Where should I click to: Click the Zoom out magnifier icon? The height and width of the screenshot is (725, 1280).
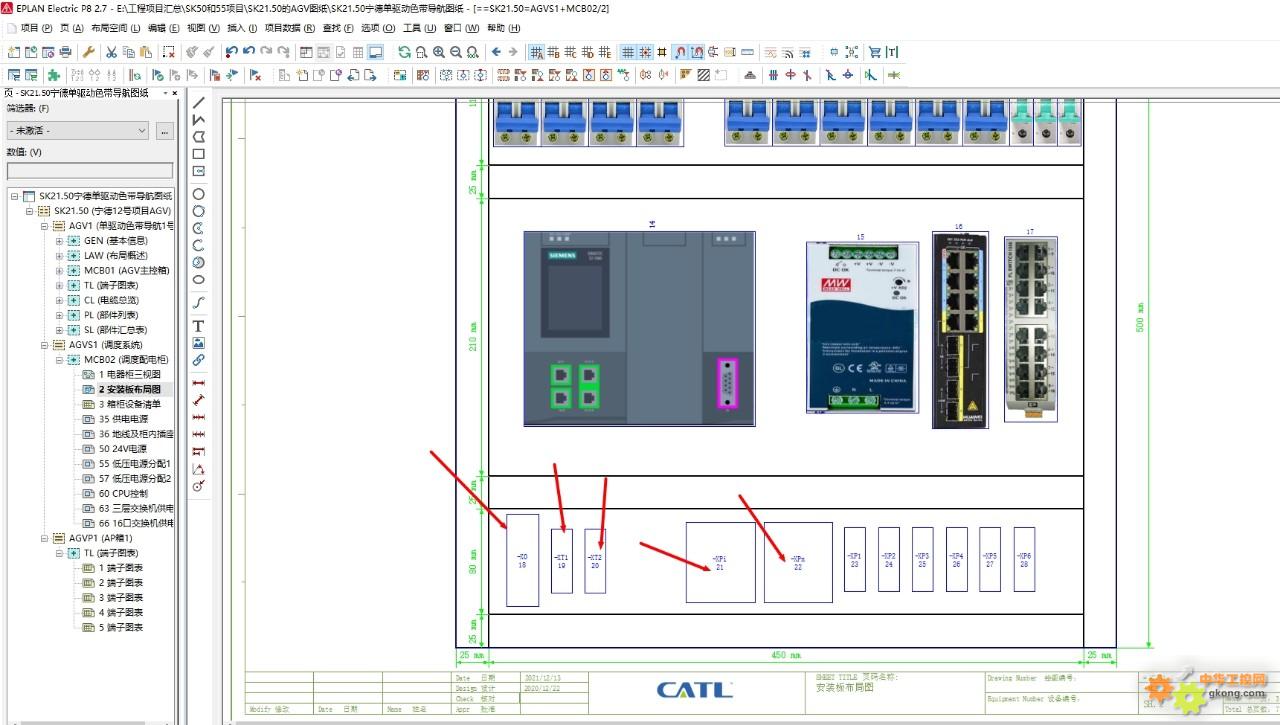456,52
